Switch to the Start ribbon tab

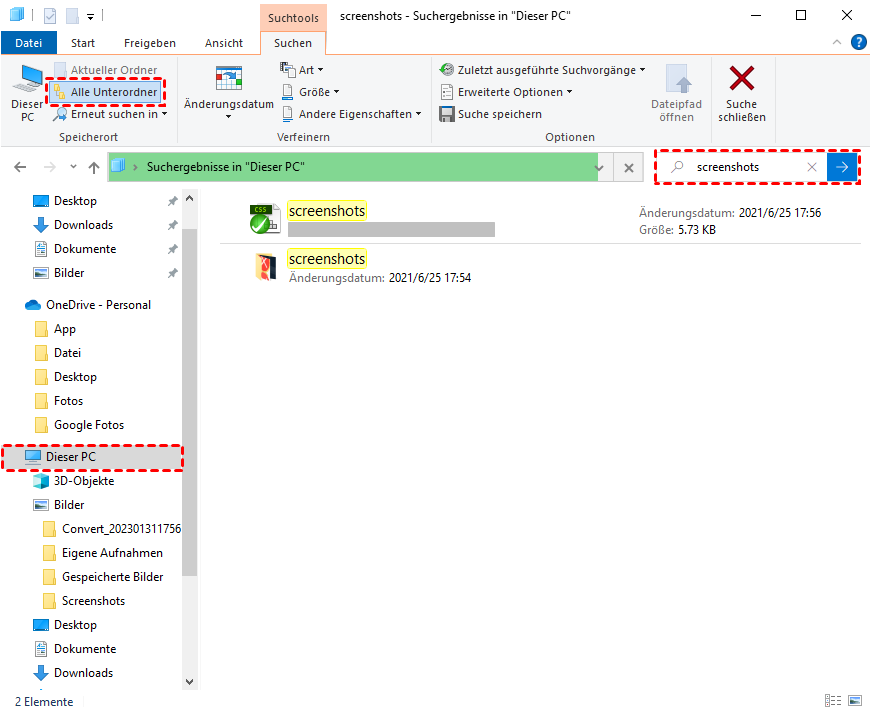(83, 43)
